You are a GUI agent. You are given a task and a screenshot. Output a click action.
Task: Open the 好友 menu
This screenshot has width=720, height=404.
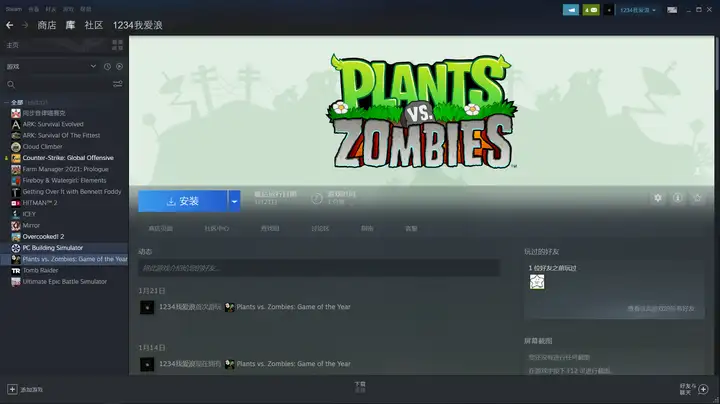pyautogui.click(x=51, y=9)
